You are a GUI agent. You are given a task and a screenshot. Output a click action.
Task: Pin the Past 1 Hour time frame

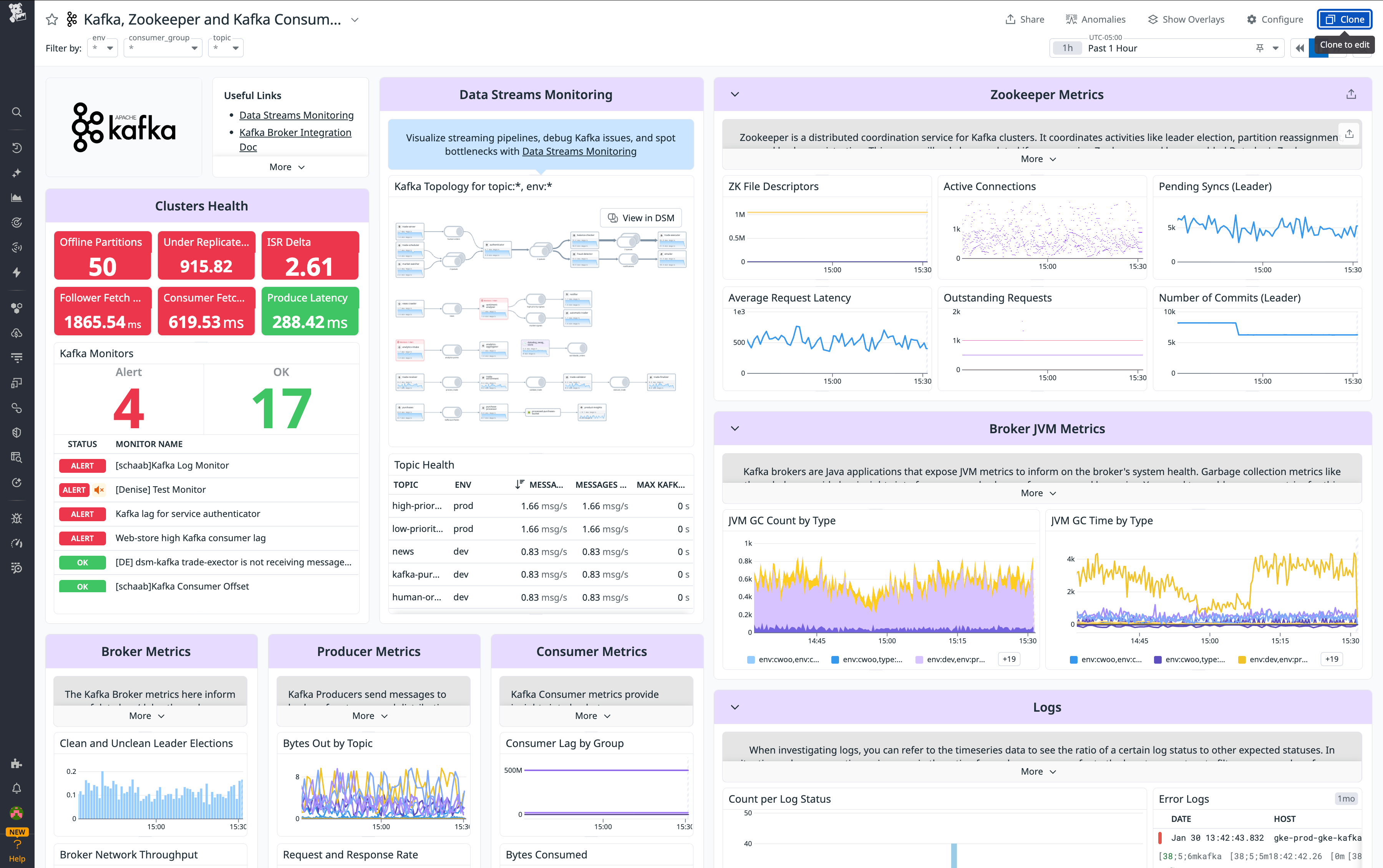coord(1260,48)
